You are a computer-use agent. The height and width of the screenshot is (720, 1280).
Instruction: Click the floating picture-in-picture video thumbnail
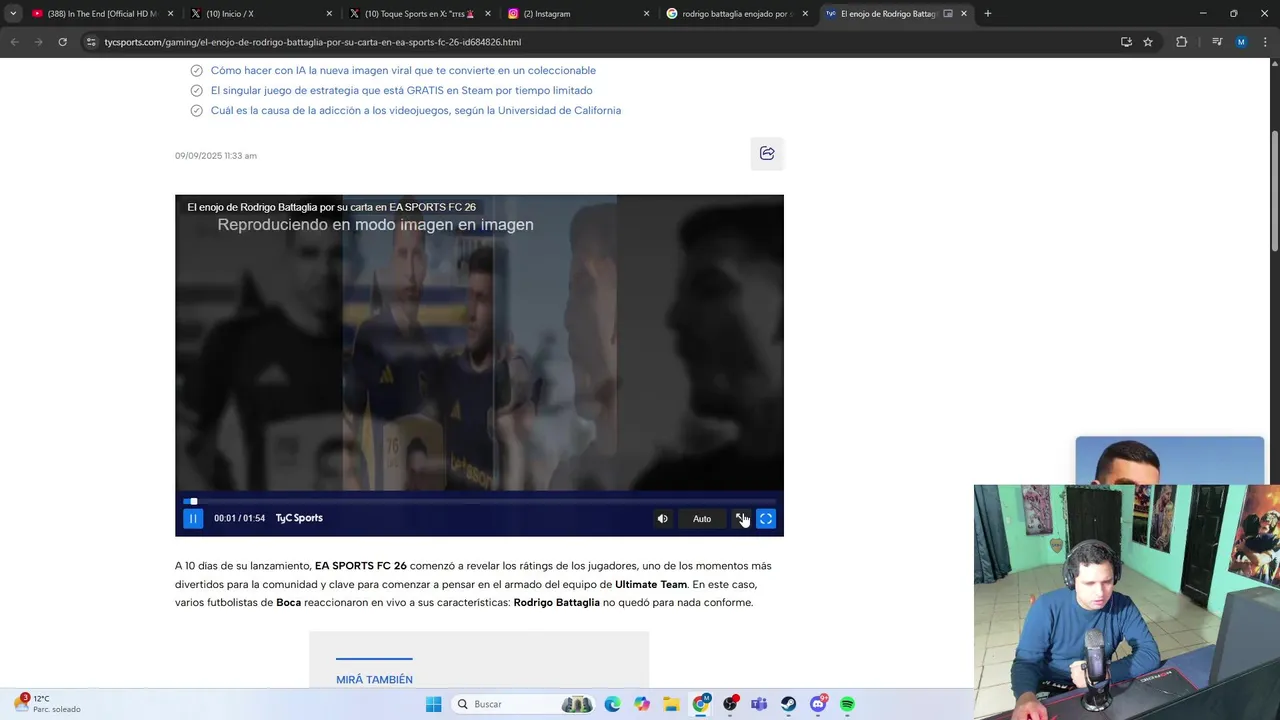1170,461
